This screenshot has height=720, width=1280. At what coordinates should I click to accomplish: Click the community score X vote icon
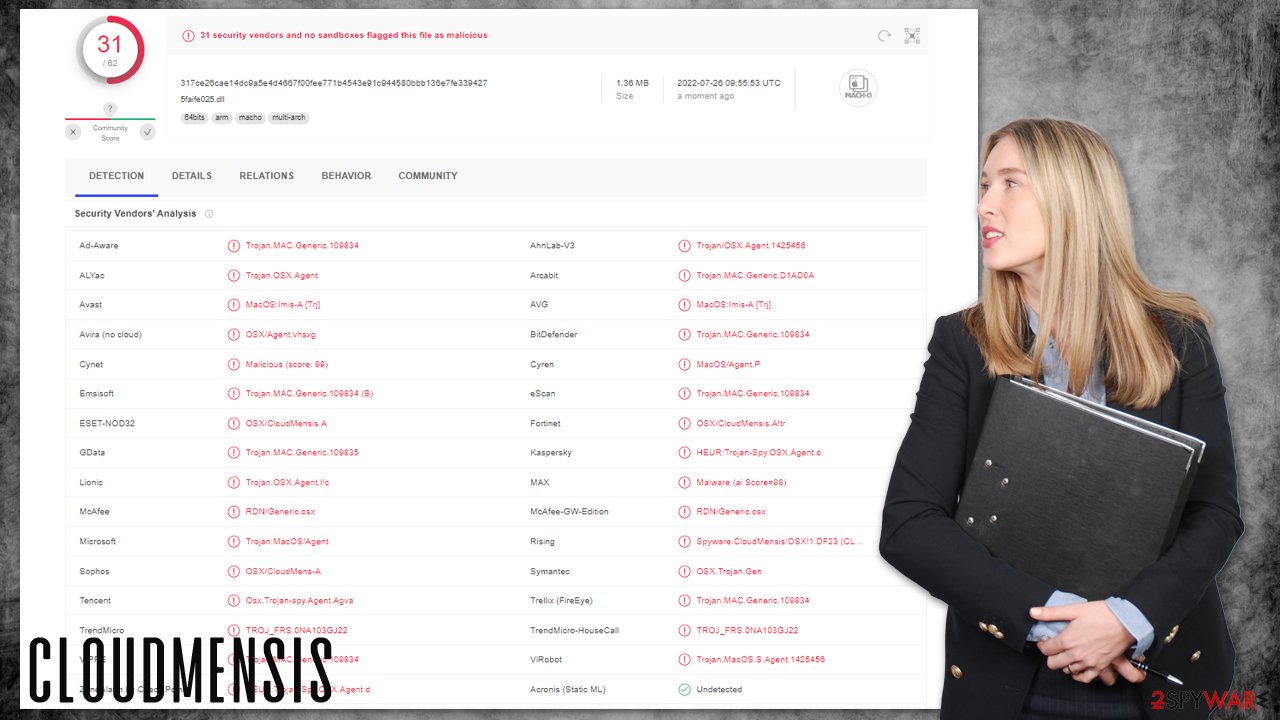click(73, 132)
